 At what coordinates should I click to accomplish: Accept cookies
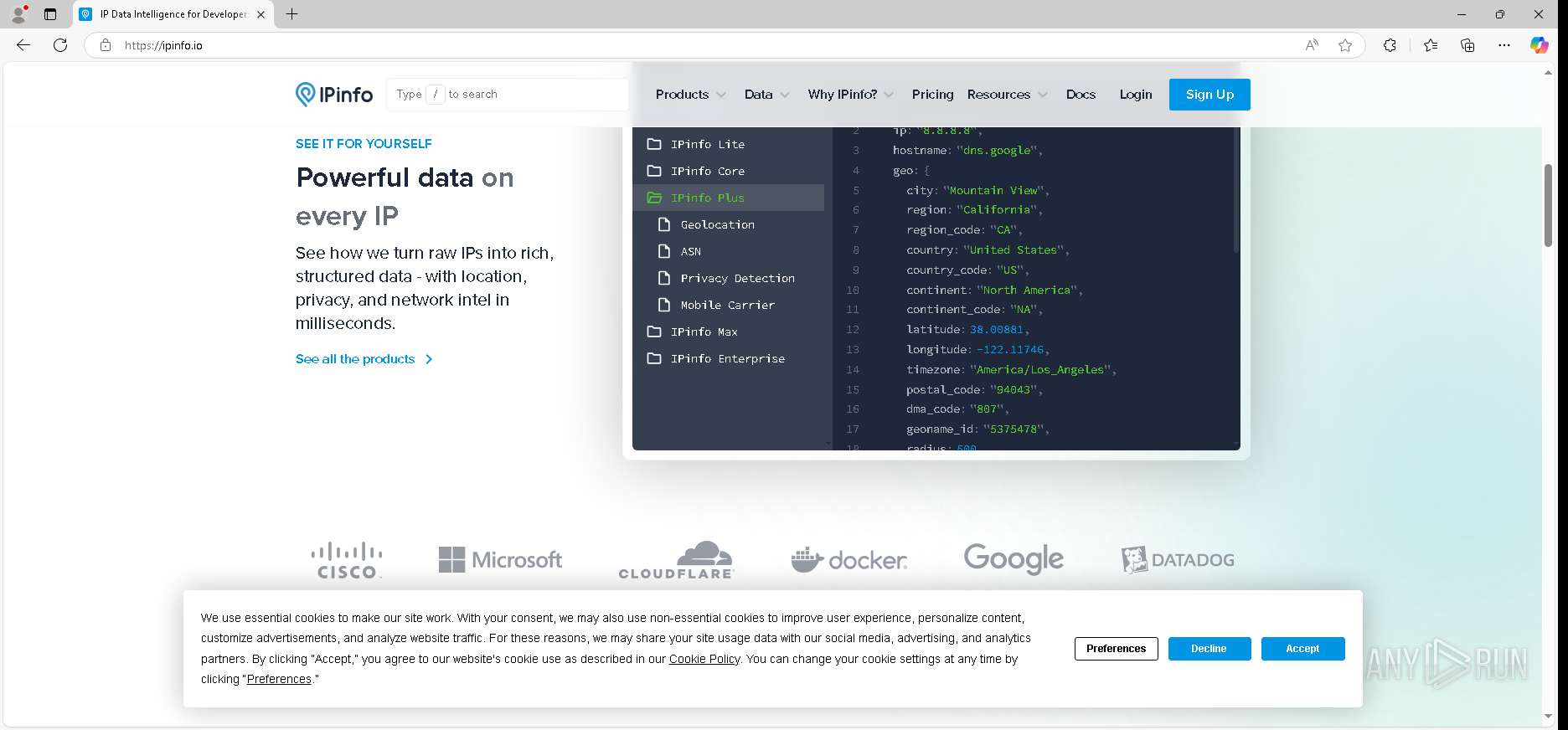point(1302,649)
